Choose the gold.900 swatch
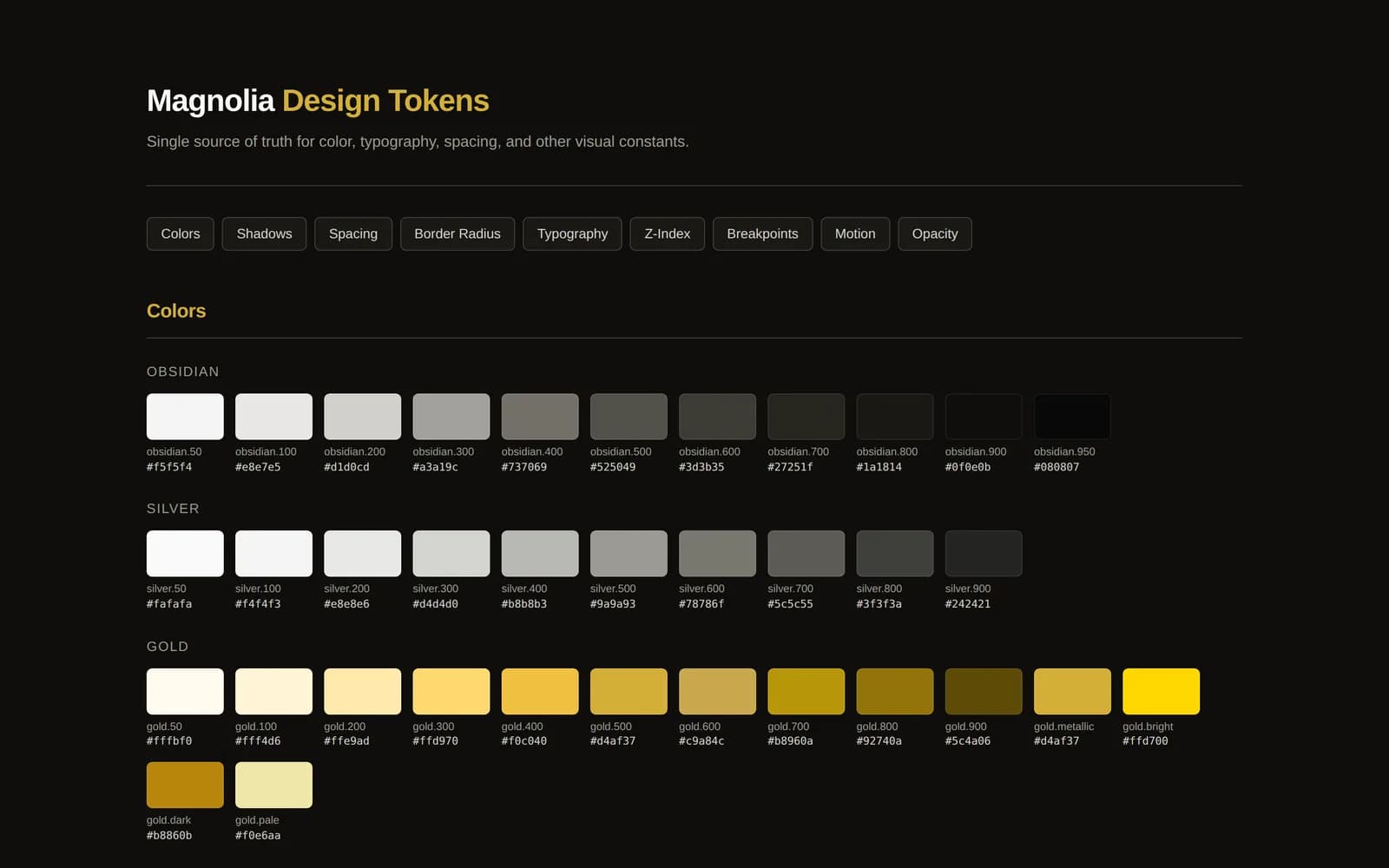 coord(984,692)
